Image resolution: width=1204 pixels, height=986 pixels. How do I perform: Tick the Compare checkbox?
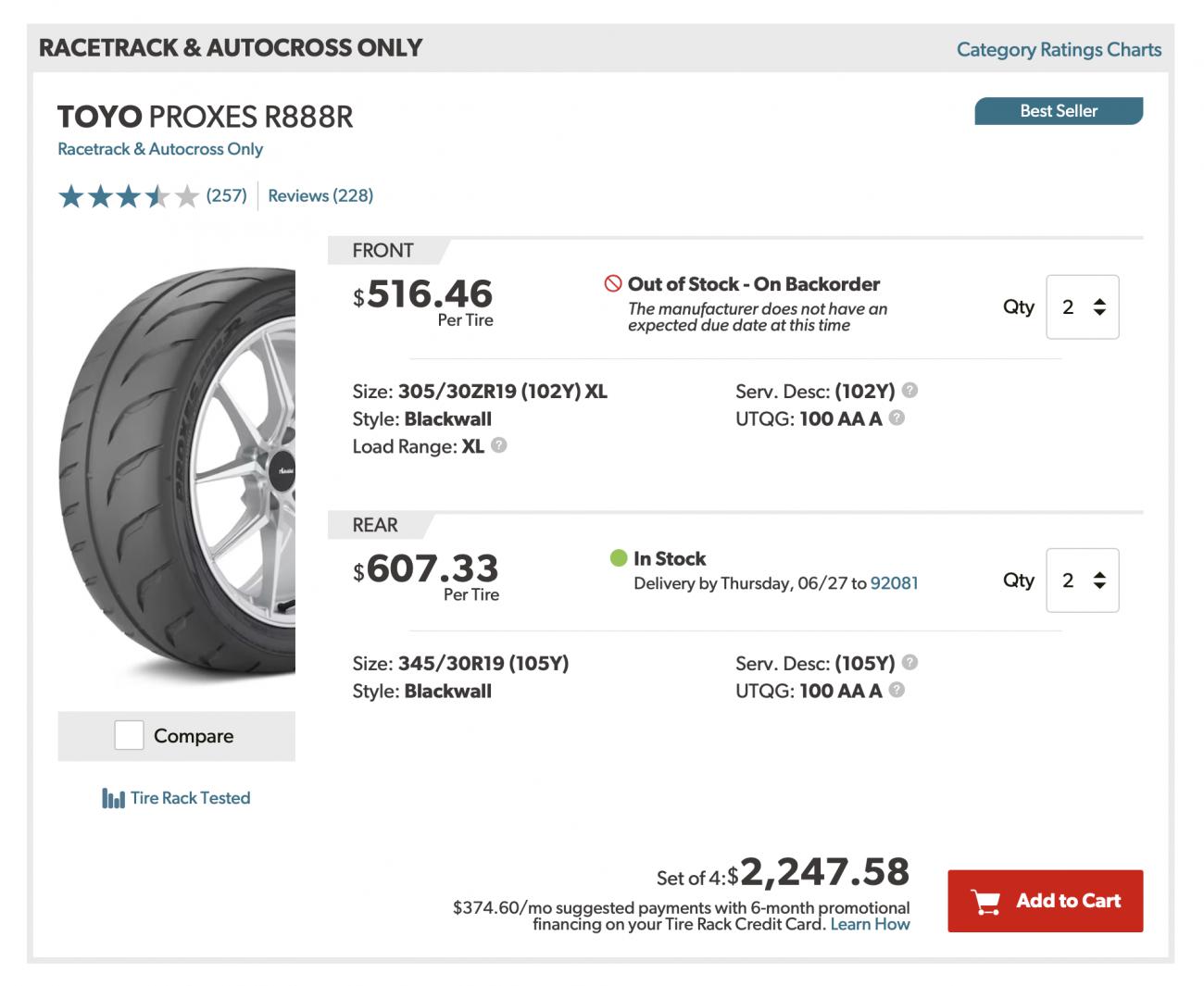[x=129, y=735]
